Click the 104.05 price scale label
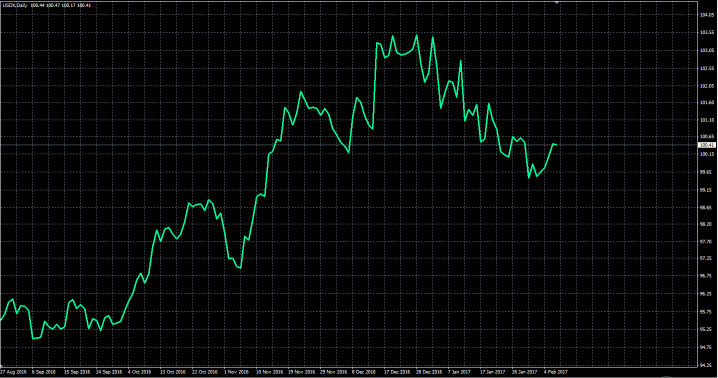The width and height of the screenshot is (718, 378). point(707,15)
